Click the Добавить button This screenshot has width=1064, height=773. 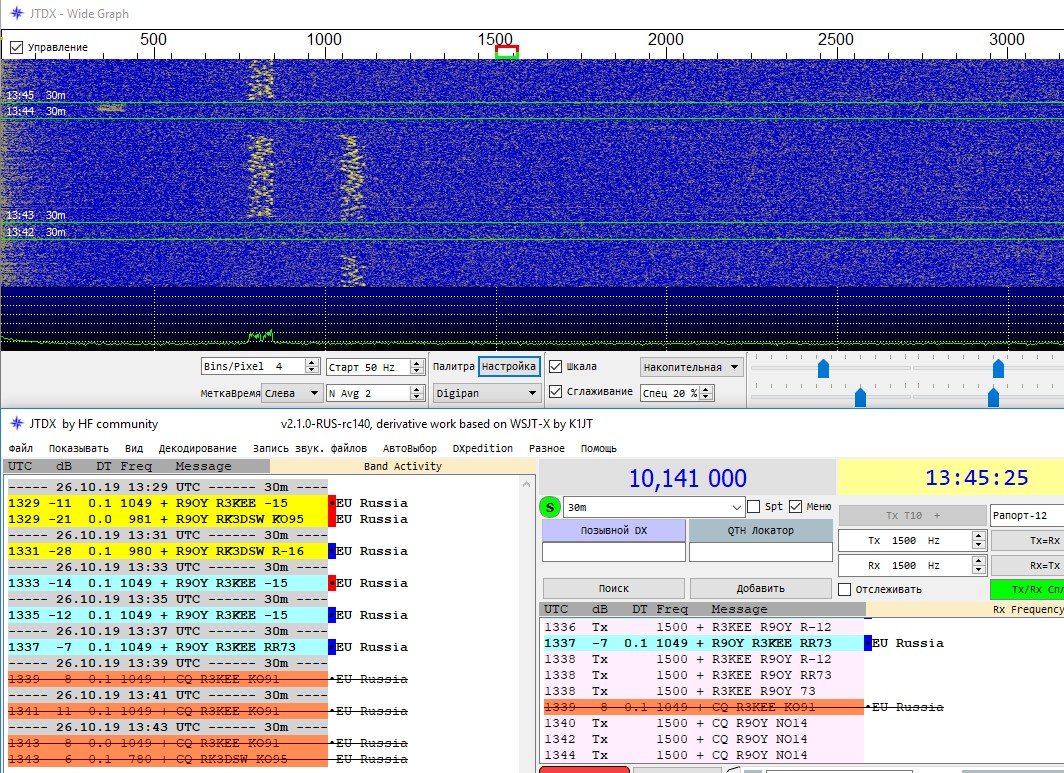760,588
